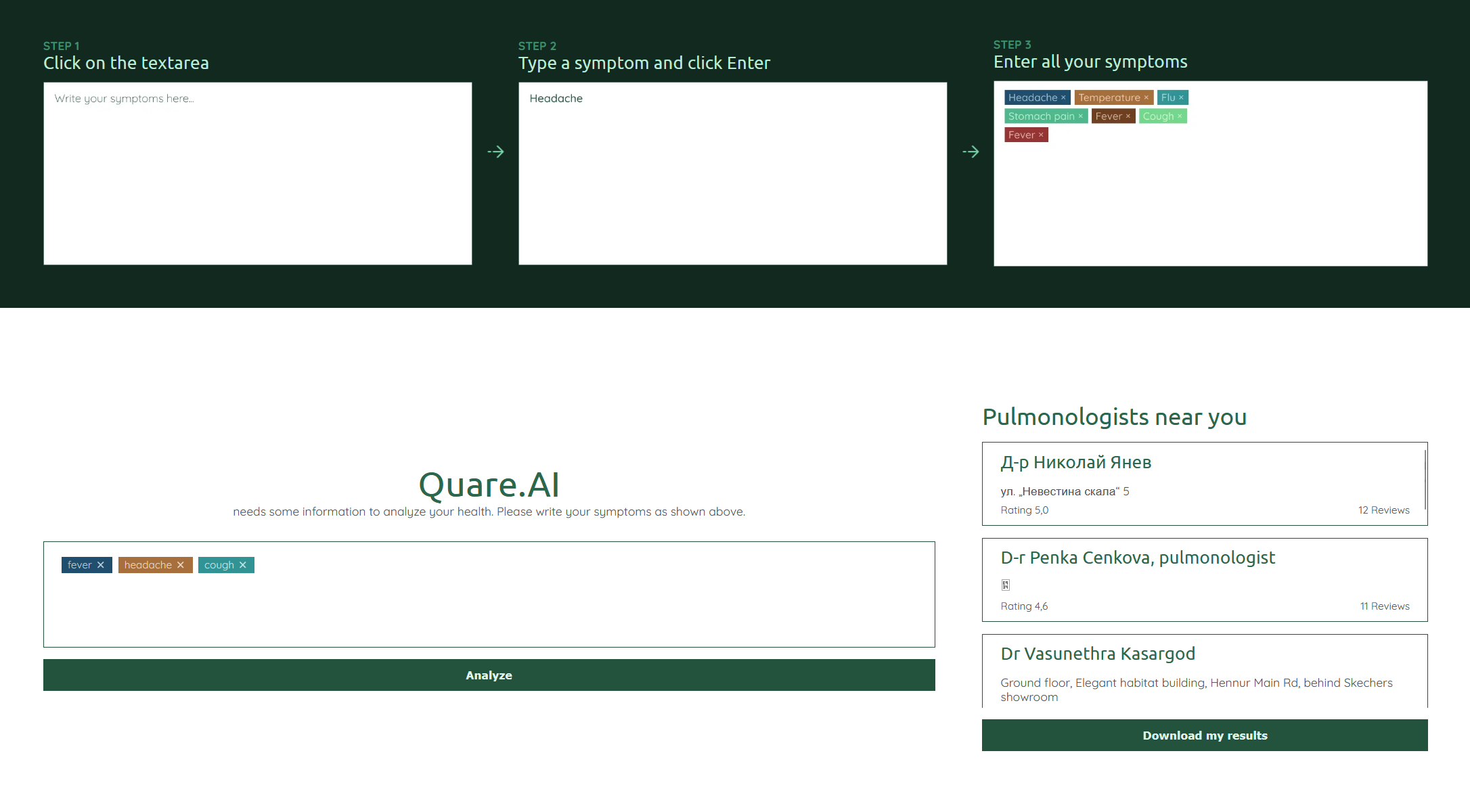Click the Analyze button

[489, 675]
